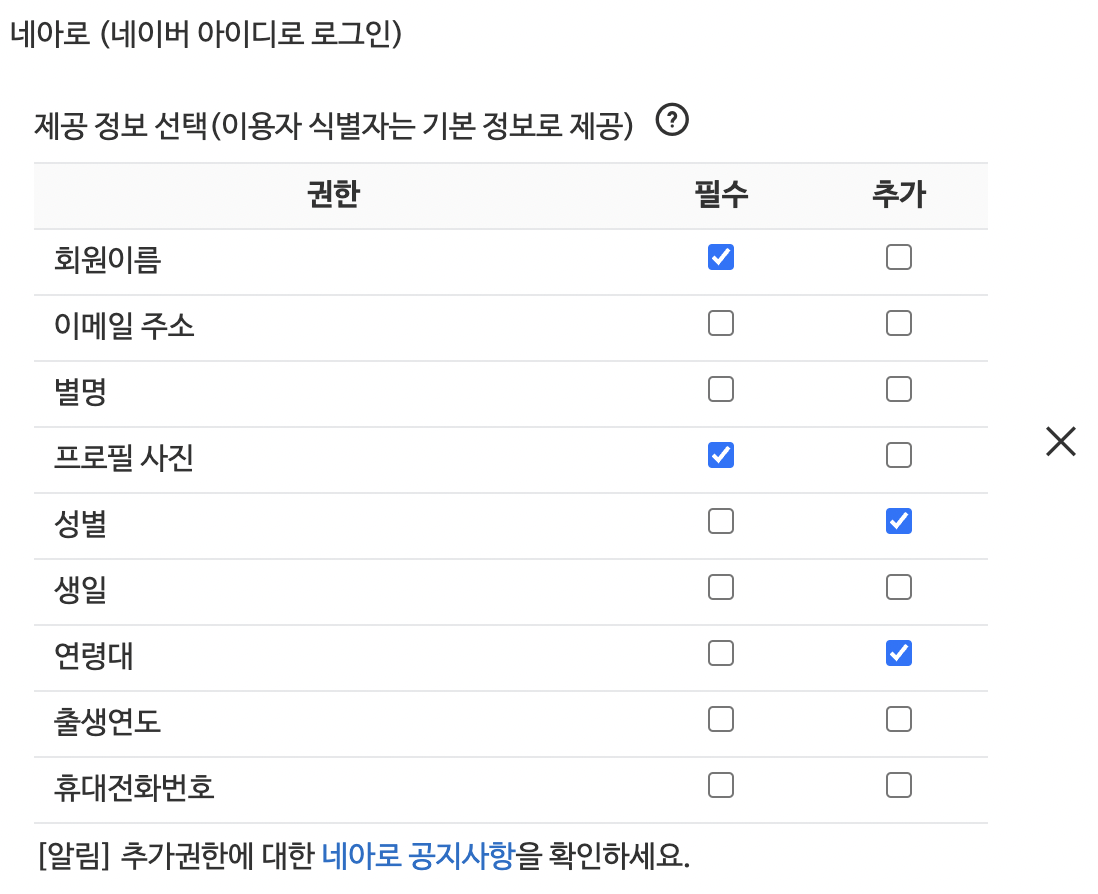This screenshot has height=894, width=1098.
Task: Enable 추가 checkbox for 이메일 주소
Action: pos(898,323)
